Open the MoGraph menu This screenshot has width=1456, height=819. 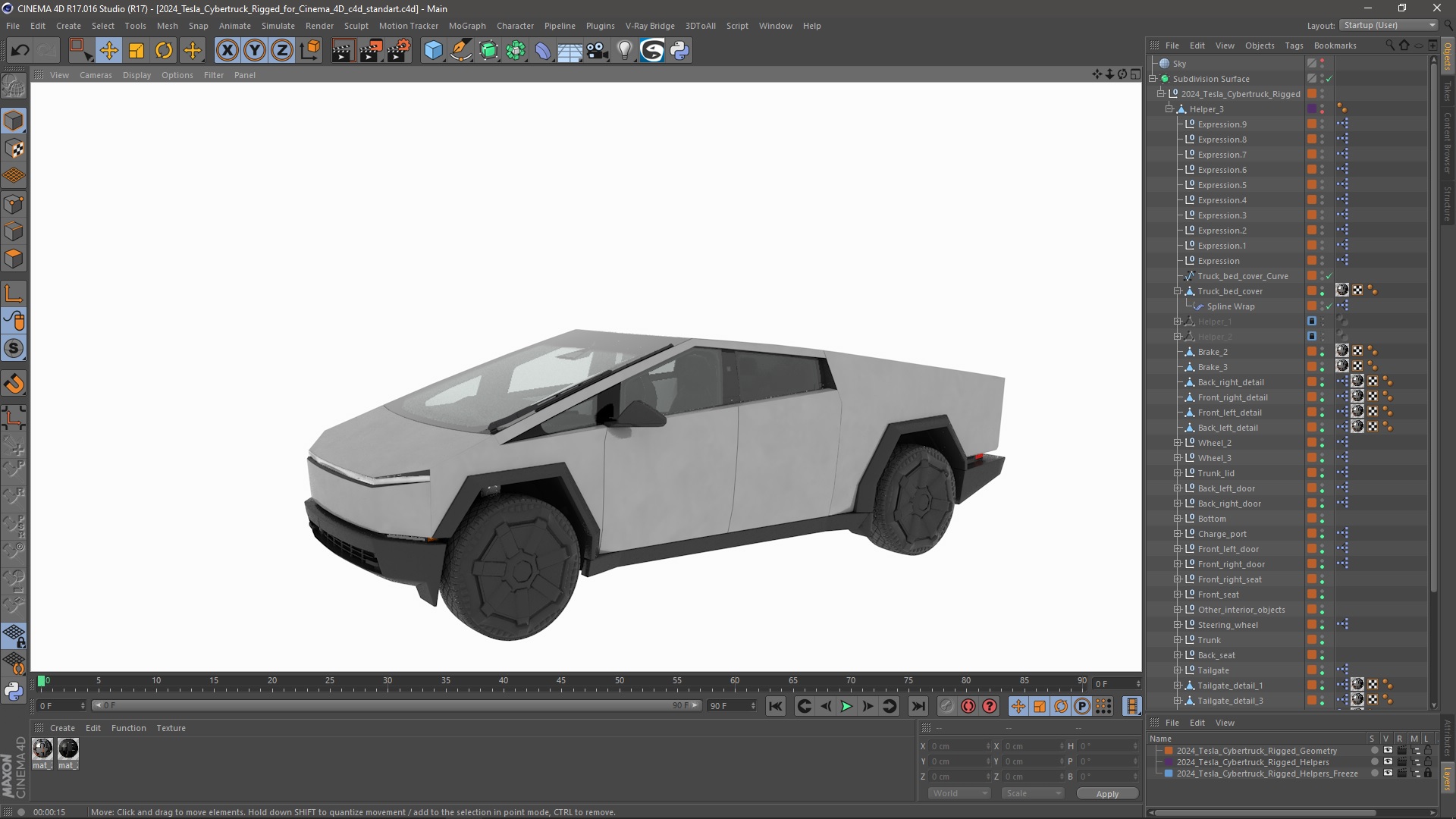467,26
